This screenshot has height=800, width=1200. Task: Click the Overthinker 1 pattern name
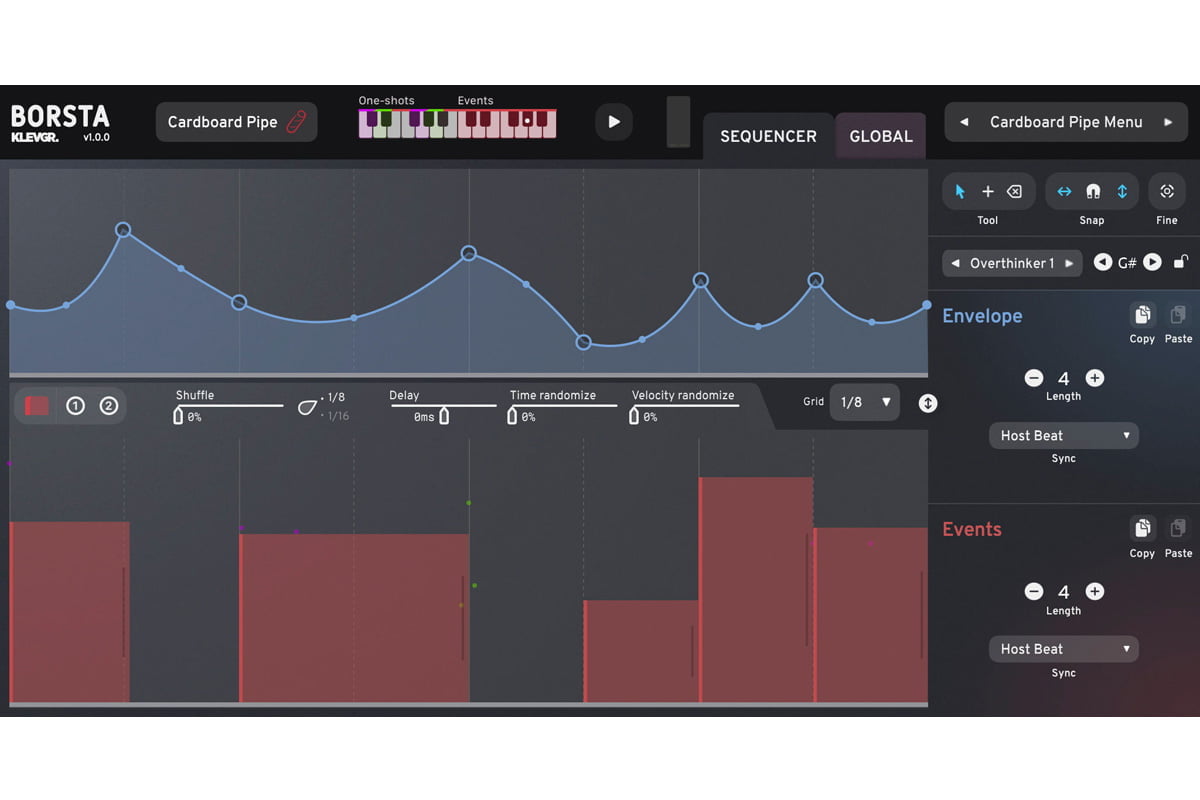pyautogui.click(x=1012, y=264)
